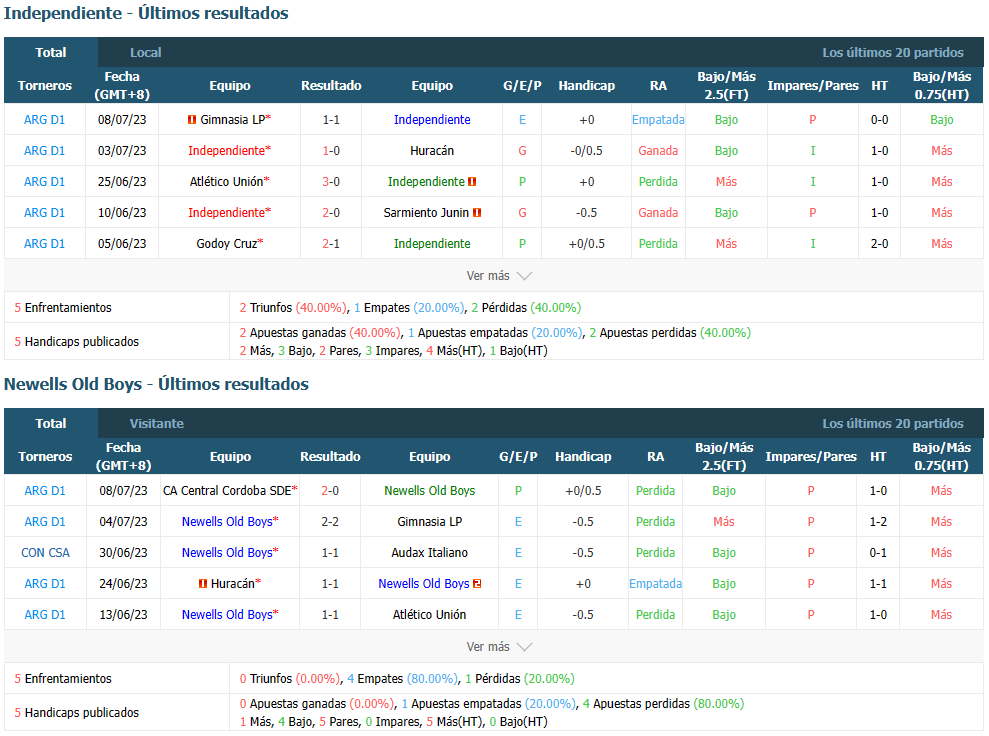This screenshot has height=736, width=989.
Task: Open ARG D1 link for 10/06/23 Sarmiento Junin match
Action: coord(44,213)
